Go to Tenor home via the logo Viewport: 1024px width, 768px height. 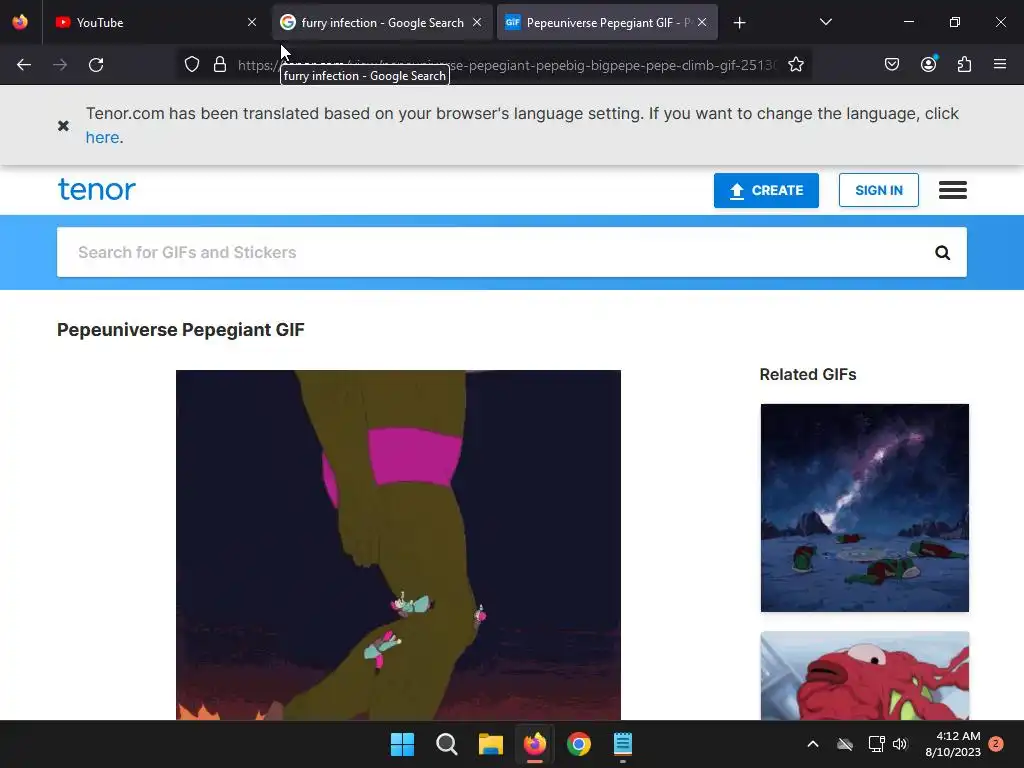tap(97, 189)
